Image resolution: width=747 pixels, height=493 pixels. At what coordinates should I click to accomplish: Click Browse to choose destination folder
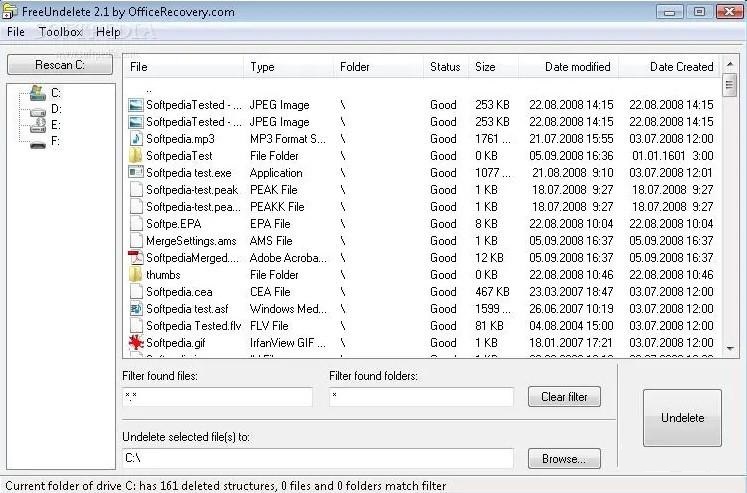(x=564, y=459)
